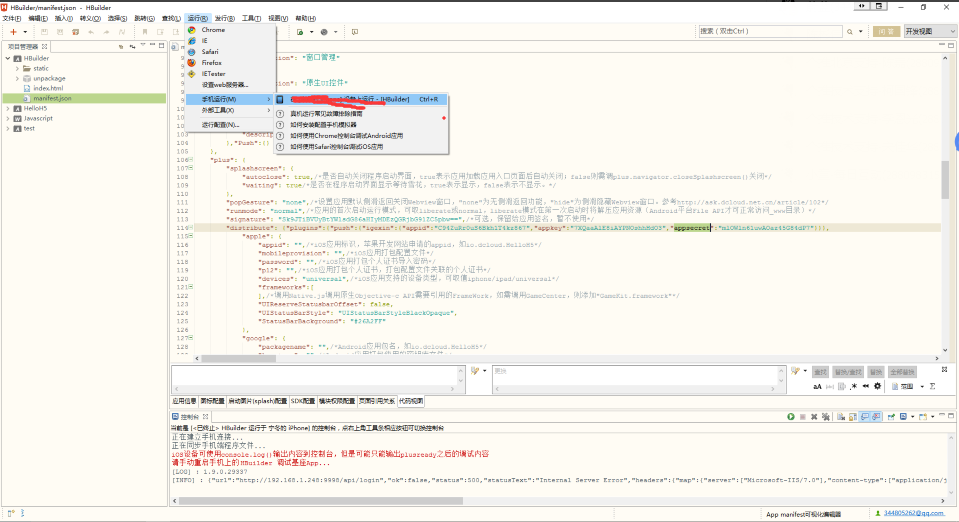Open Safari控制台调试iOS应用 help entry
Image resolution: width=959 pixels, height=522 pixels.
coord(361,146)
